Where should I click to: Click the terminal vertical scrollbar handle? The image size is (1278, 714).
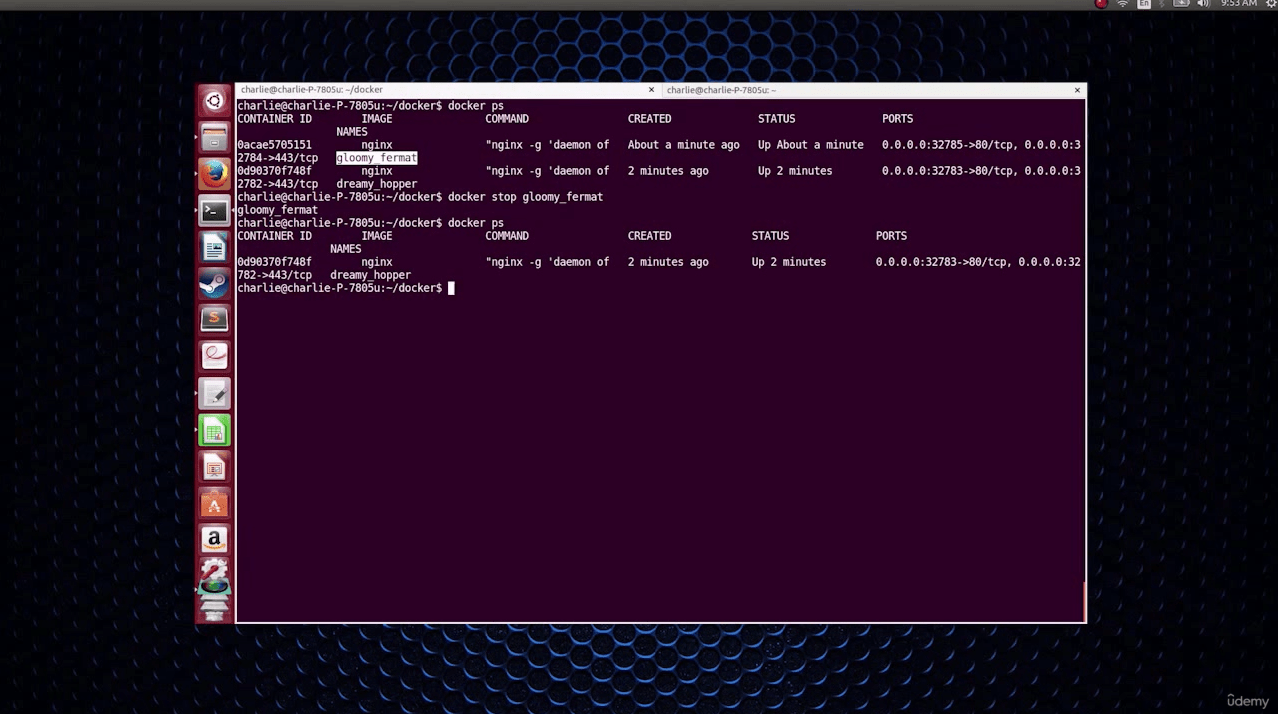pos(1084,602)
